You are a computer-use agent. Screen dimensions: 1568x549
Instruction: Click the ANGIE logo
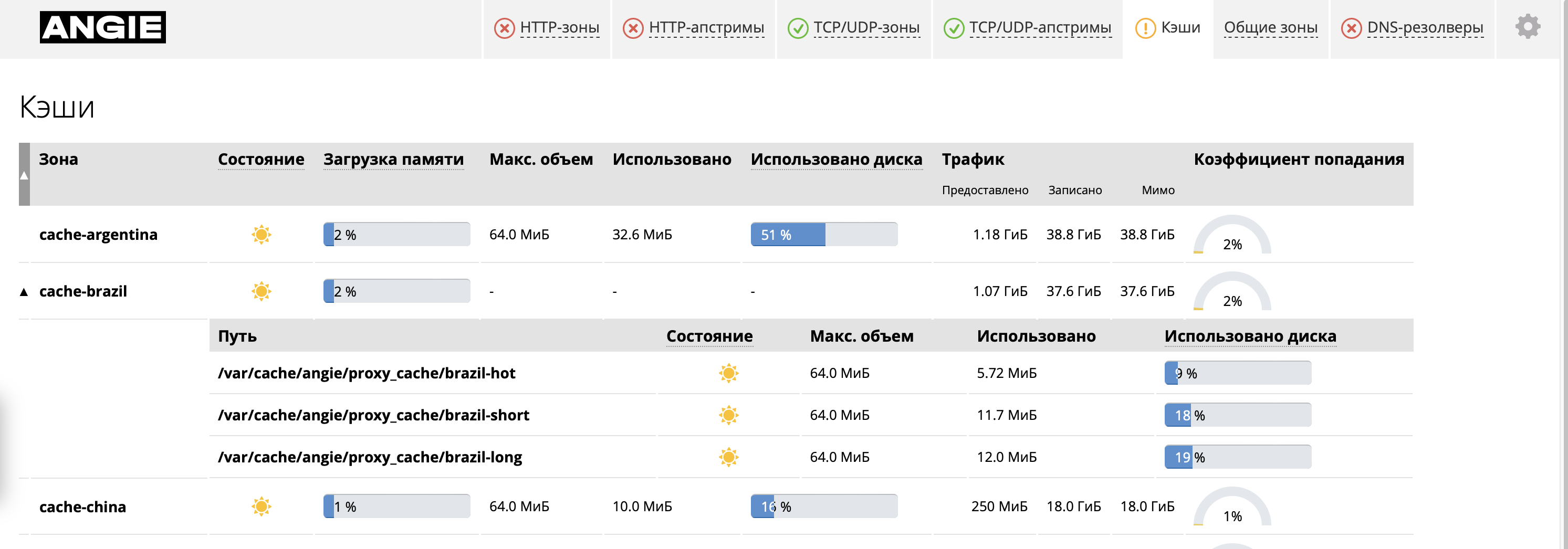102,27
